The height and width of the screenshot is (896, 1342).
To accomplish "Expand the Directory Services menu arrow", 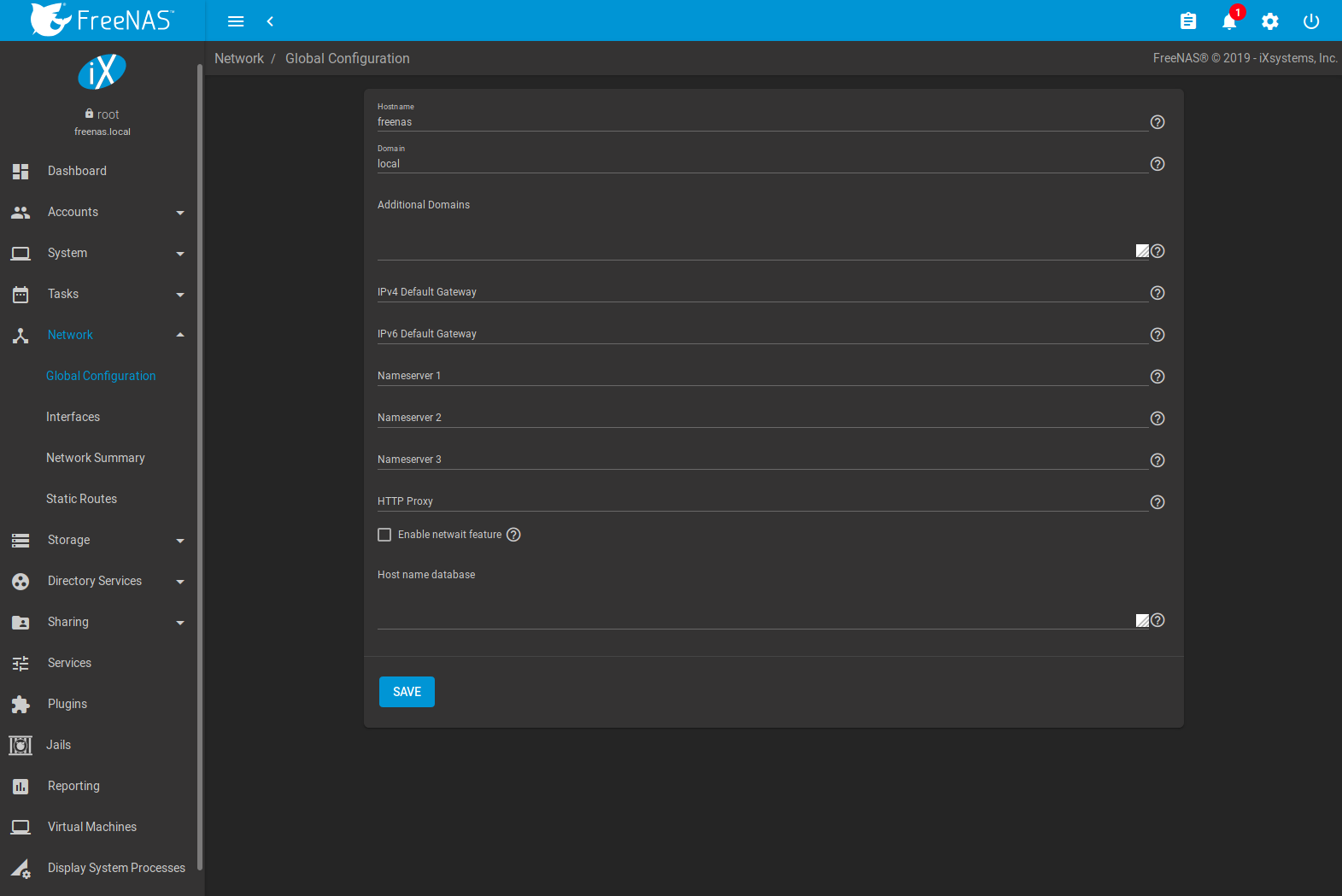I will pyautogui.click(x=180, y=582).
